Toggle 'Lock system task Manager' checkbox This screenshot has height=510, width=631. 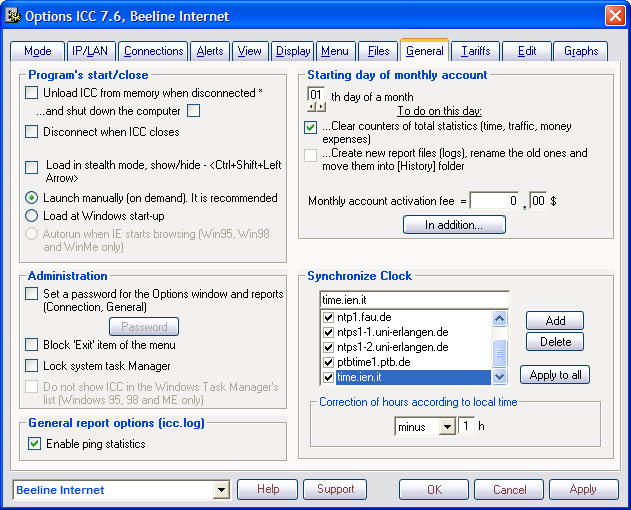(32, 366)
